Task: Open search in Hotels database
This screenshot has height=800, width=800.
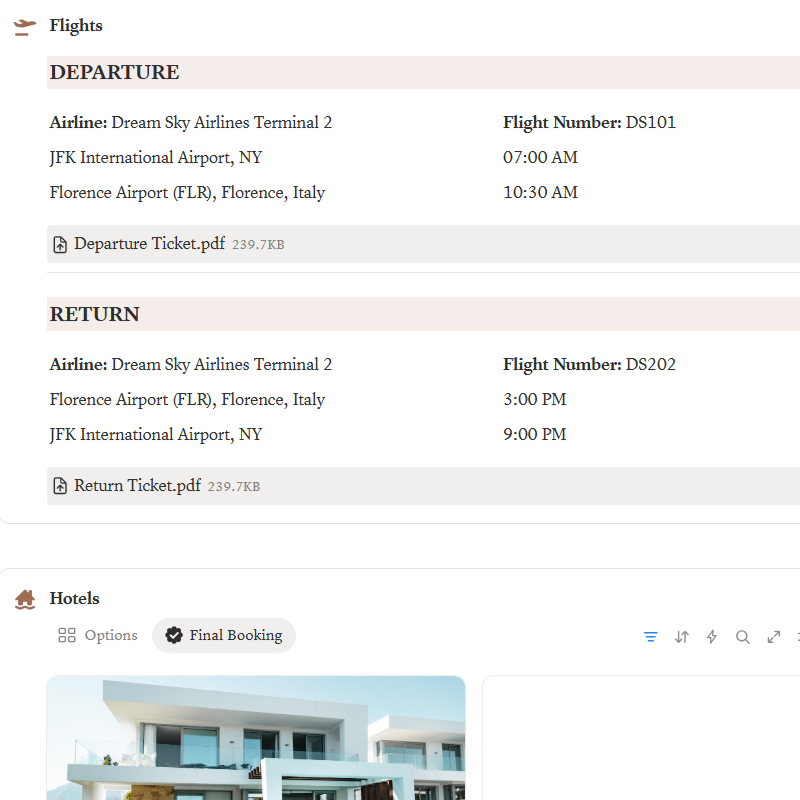Action: [743, 637]
